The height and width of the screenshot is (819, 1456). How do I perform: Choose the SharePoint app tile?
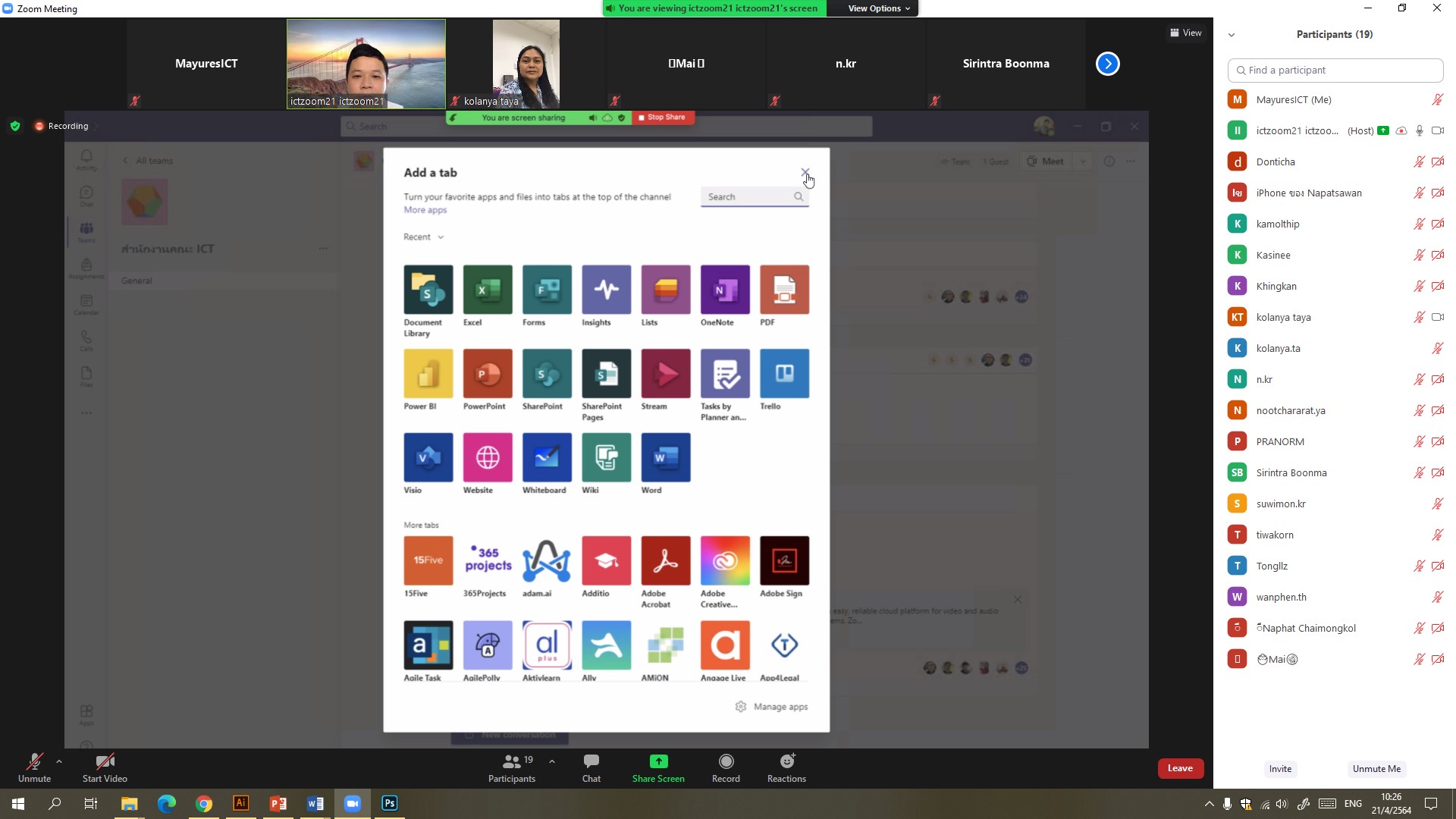[x=547, y=374]
